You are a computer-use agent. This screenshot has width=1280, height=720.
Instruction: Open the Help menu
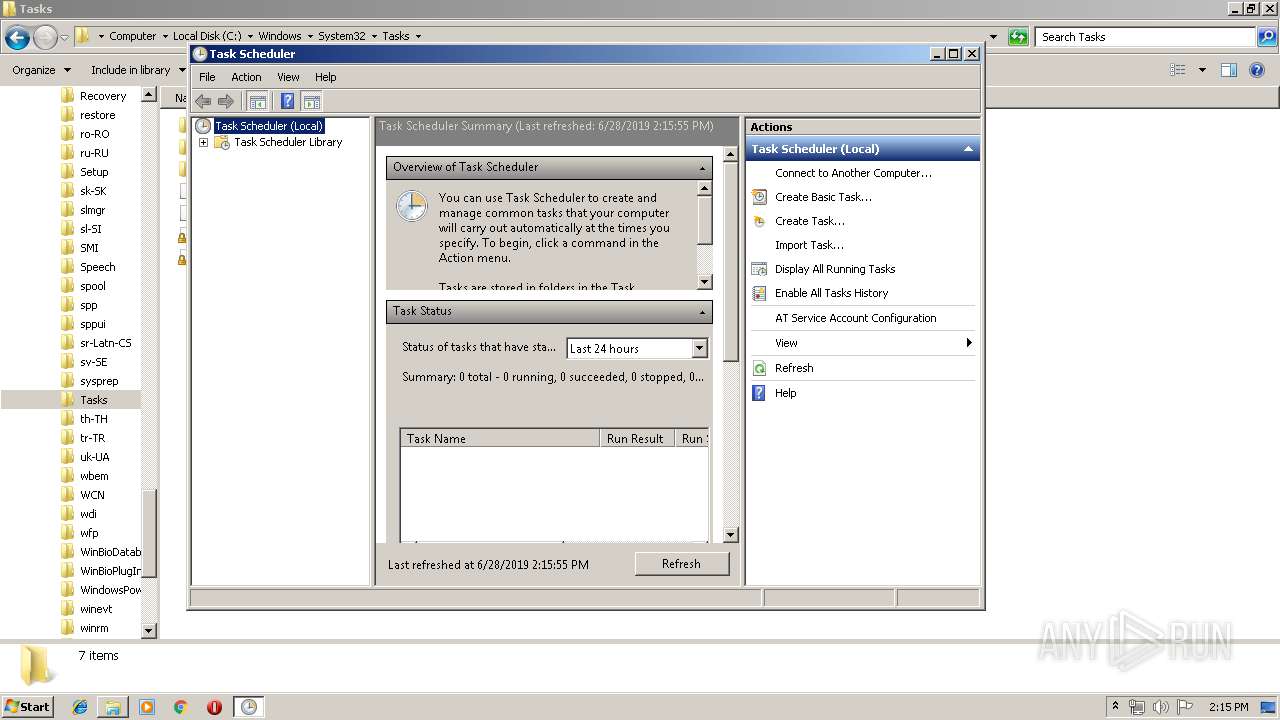tap(326, 77)
